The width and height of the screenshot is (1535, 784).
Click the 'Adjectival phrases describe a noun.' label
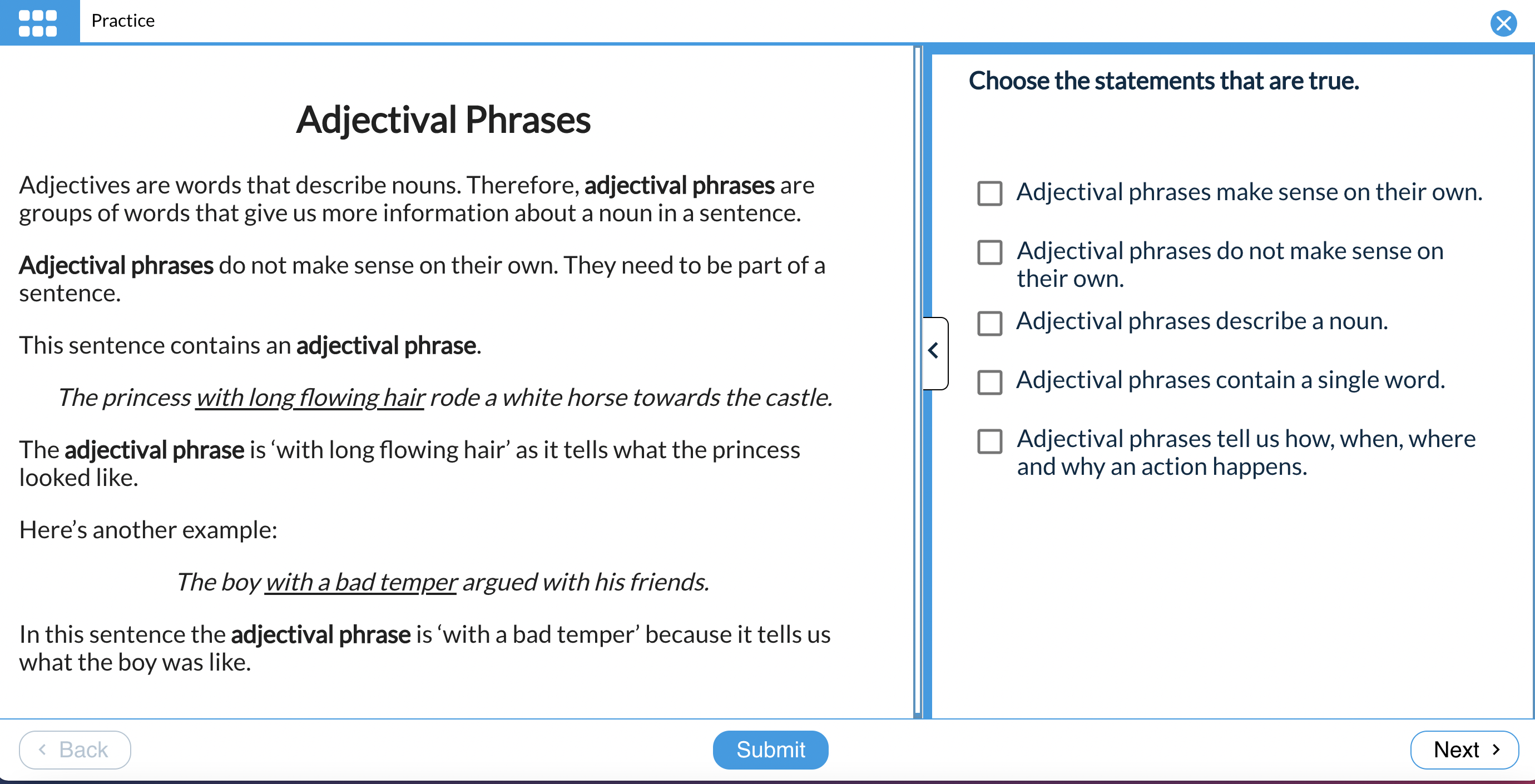point(1202,322)
